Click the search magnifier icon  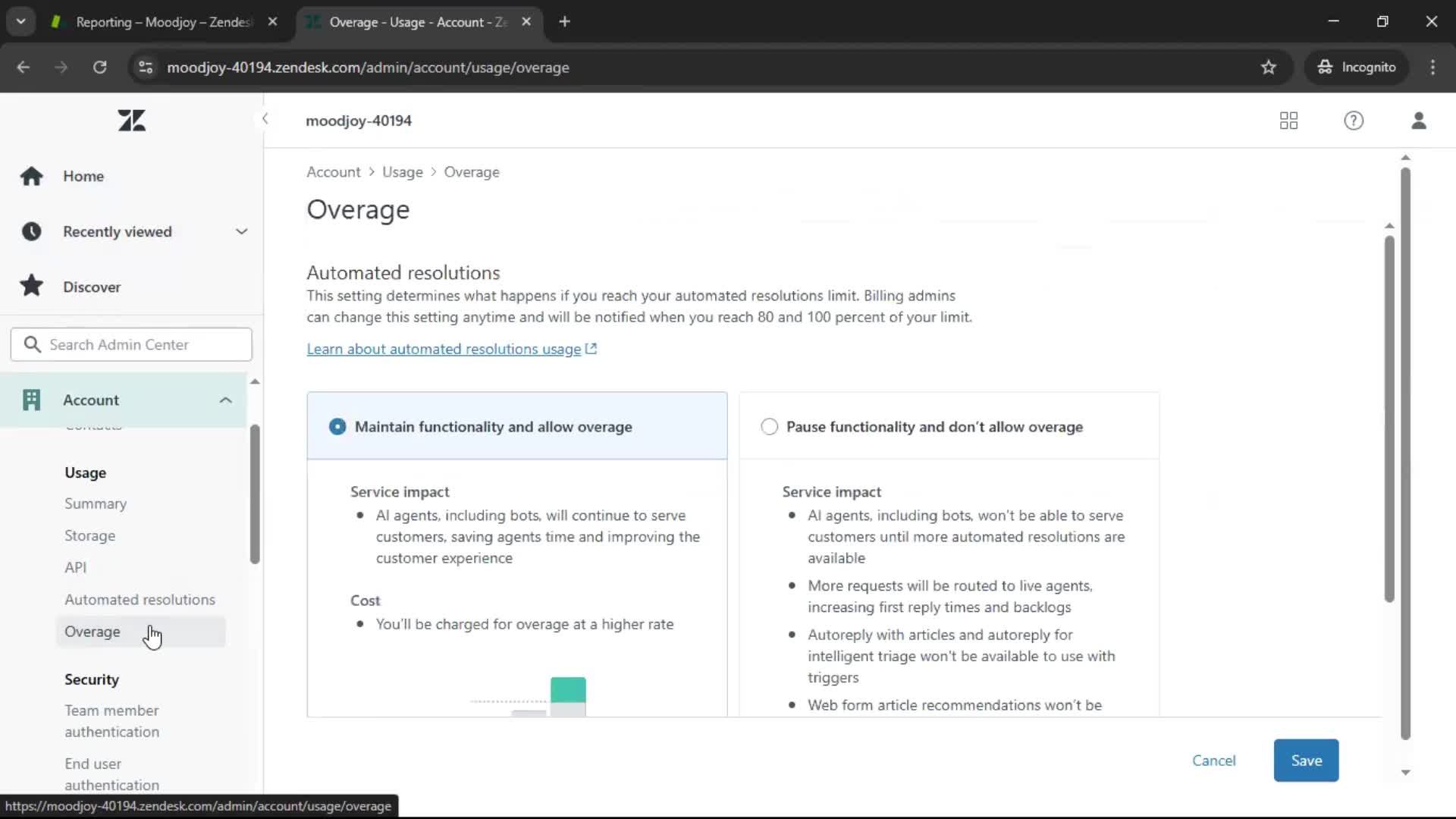[x=32, y=344]
